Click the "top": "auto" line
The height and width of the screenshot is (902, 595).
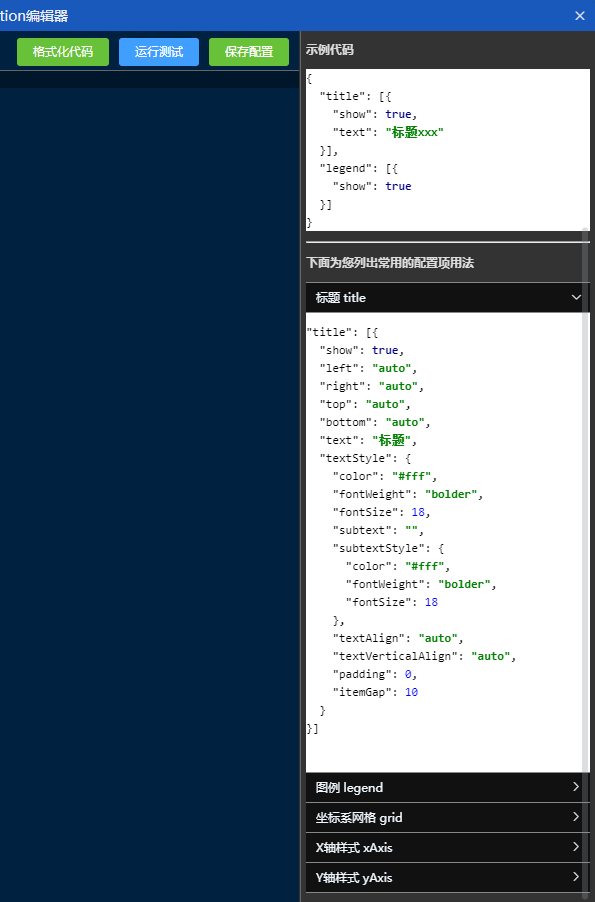[365, 404]
